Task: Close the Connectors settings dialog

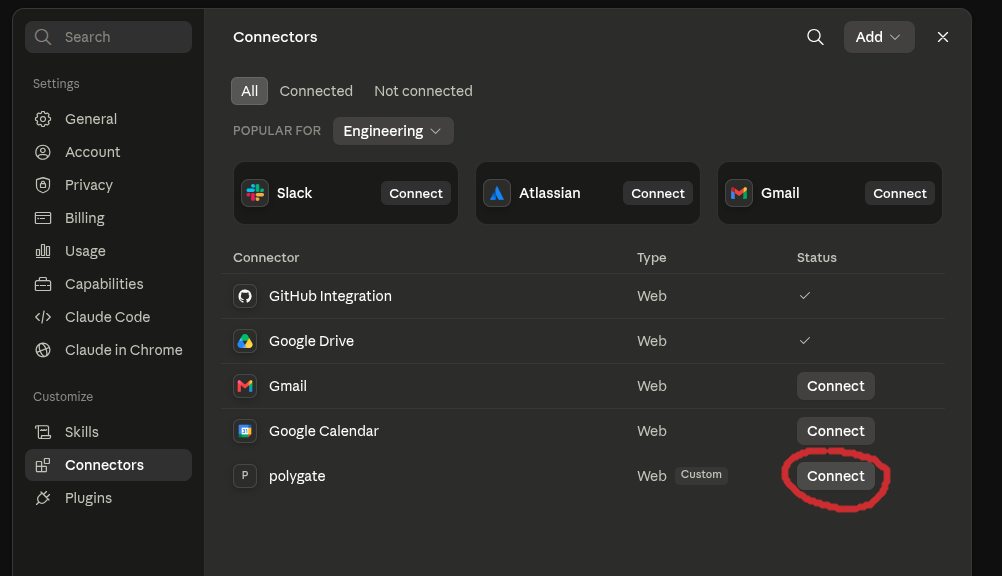Action: [943, 37]
